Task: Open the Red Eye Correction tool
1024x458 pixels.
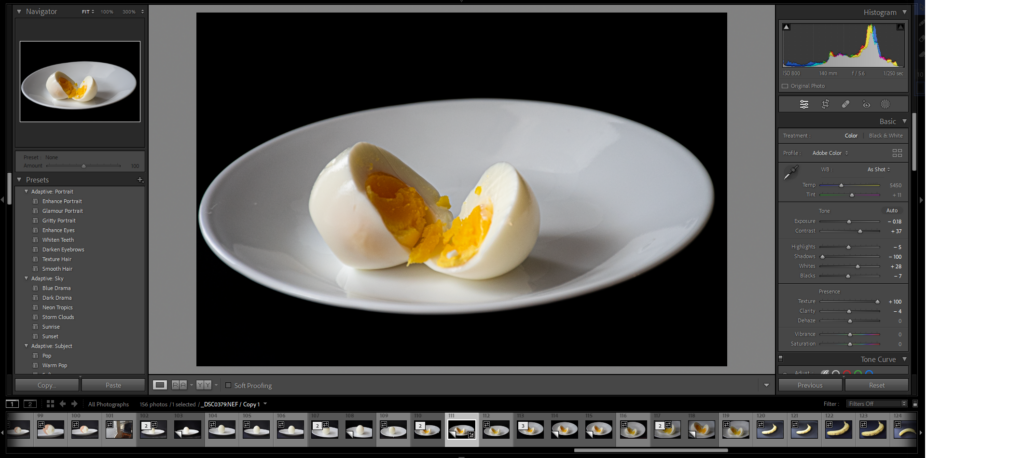Action: click(866, 104)
